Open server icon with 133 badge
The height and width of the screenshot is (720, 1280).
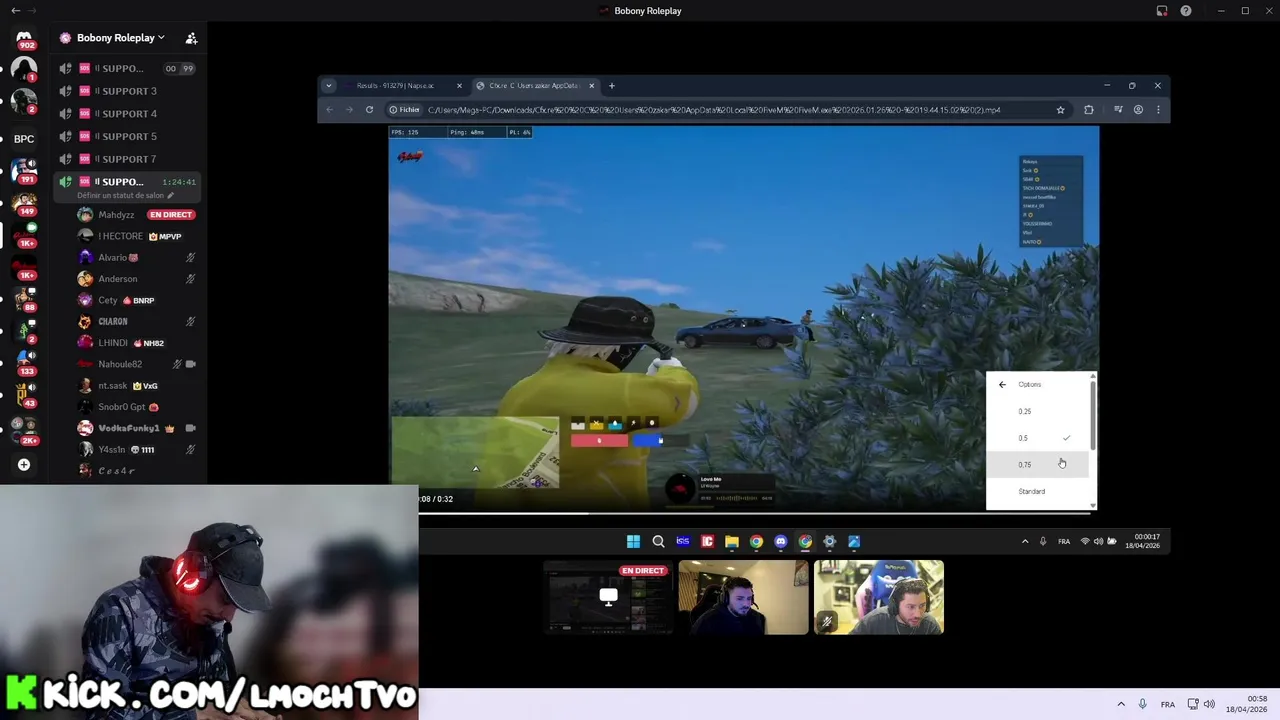coord(24,361)
